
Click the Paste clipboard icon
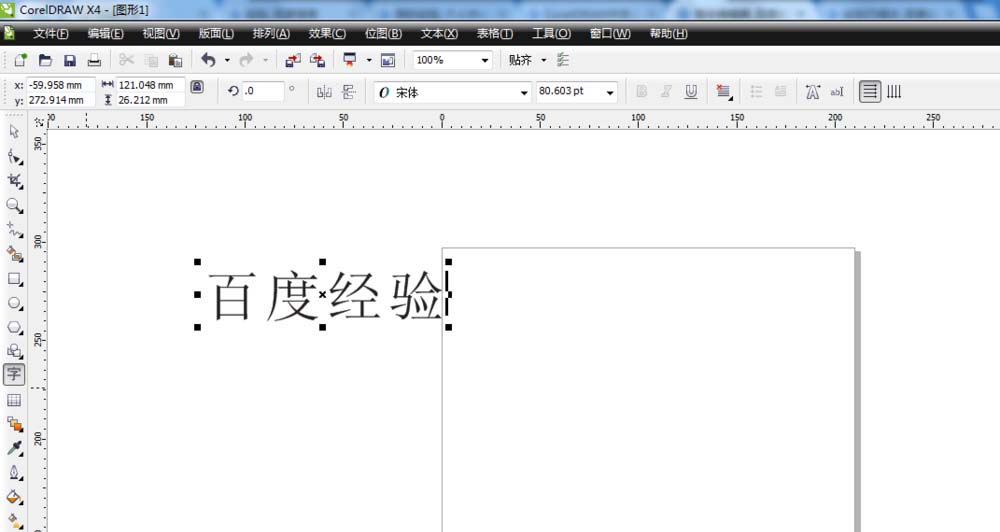[175, 61]
